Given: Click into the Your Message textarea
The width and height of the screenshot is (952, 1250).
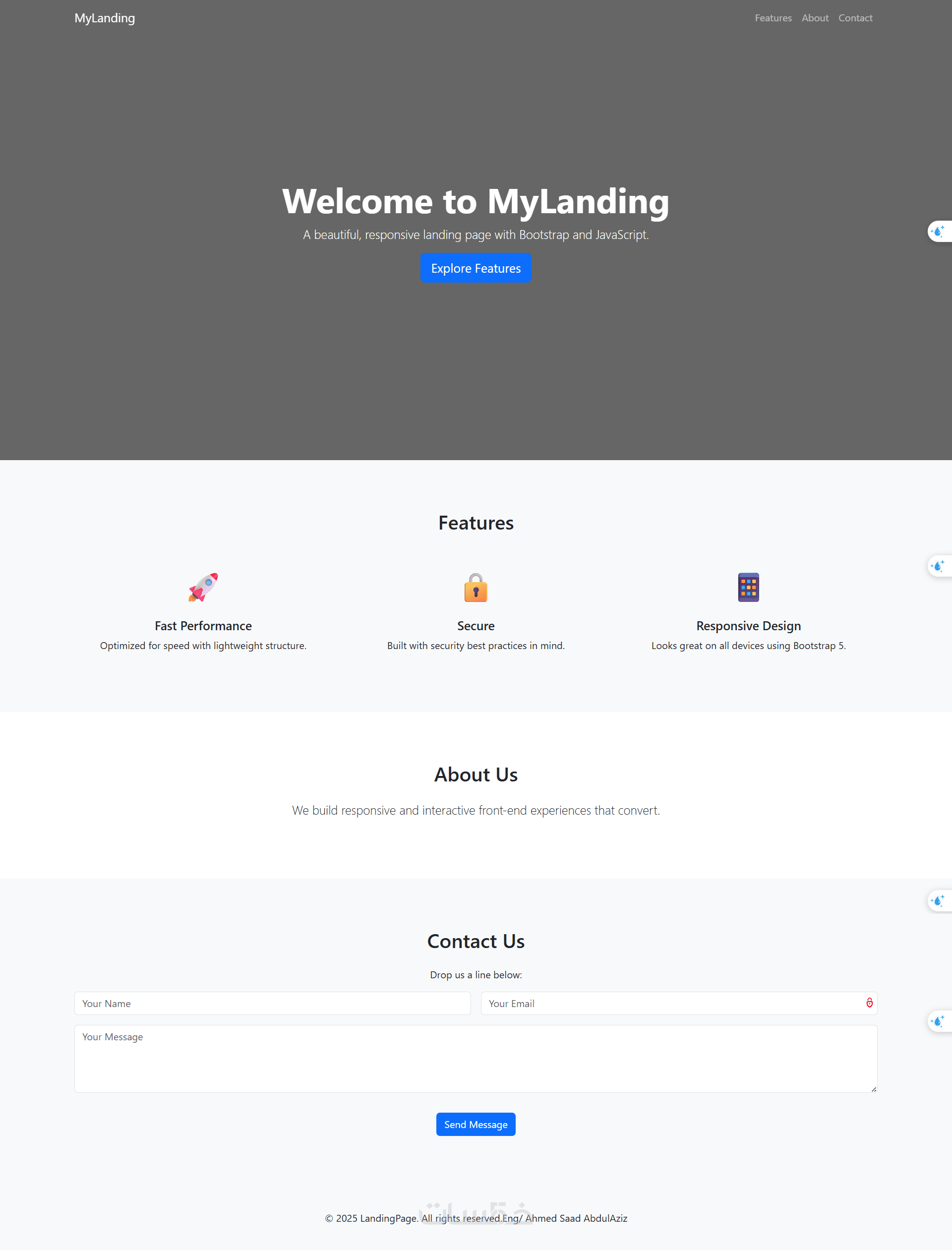Looking at the screenshot, I should 476,1059.
